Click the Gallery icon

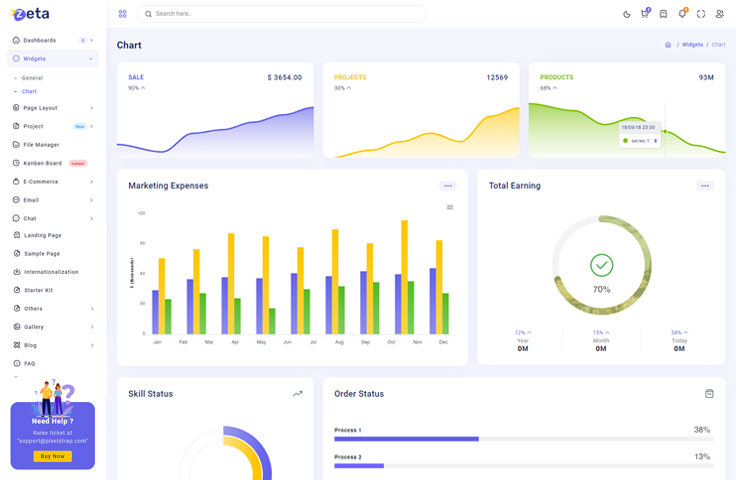pos(17,327)
